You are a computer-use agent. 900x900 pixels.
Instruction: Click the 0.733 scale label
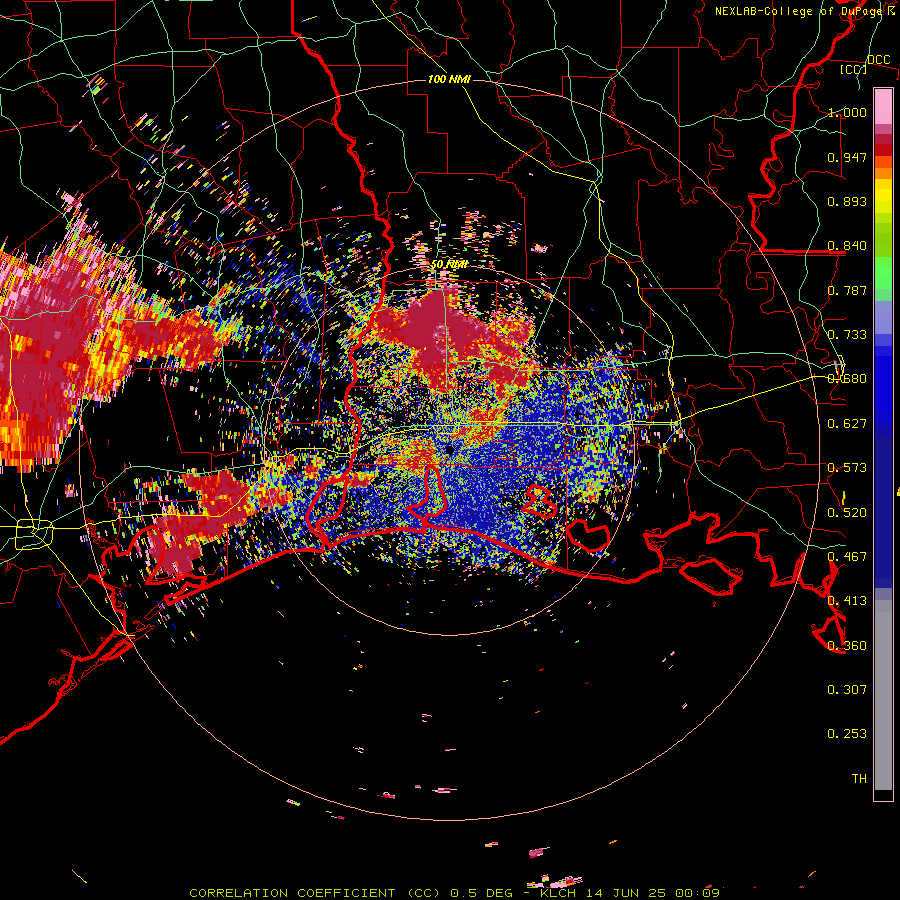pyautogui.click(x=847, y=335)
